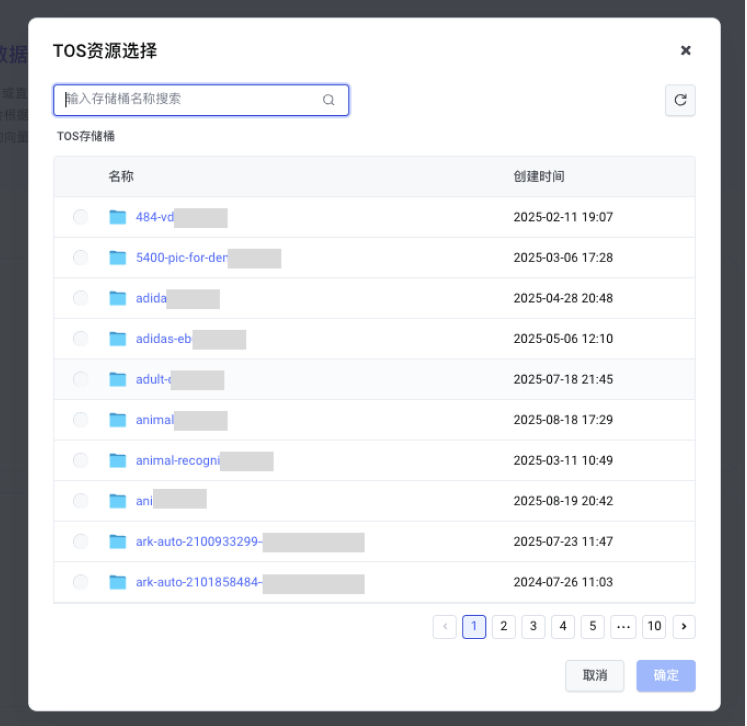Click the 创建时间 column header

pos(539,176)
